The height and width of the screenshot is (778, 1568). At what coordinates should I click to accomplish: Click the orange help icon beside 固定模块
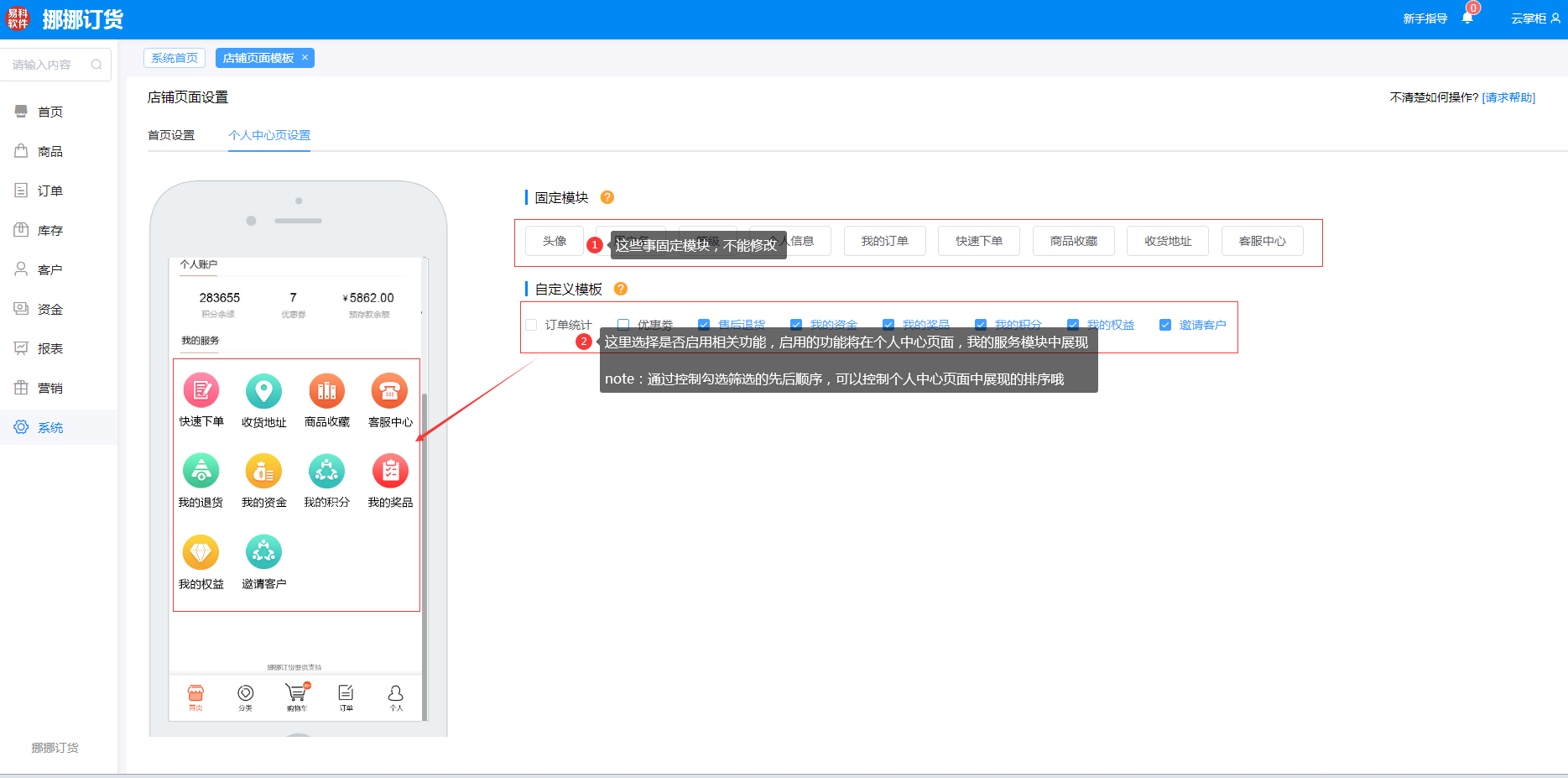[x=607, y=197]
